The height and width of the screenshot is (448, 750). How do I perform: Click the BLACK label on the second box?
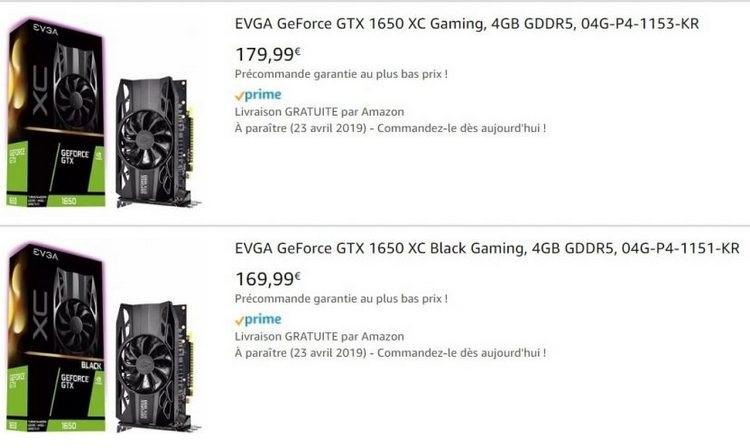[91, 366]
